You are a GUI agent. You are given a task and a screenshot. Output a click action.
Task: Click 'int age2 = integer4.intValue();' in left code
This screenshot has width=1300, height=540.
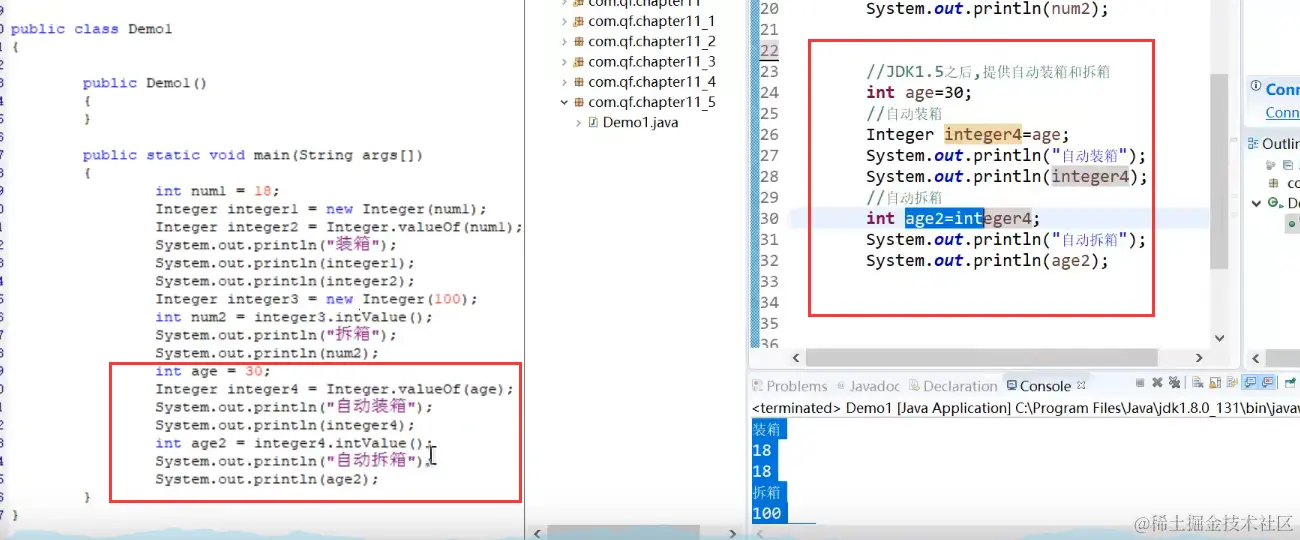click(295, 443)
